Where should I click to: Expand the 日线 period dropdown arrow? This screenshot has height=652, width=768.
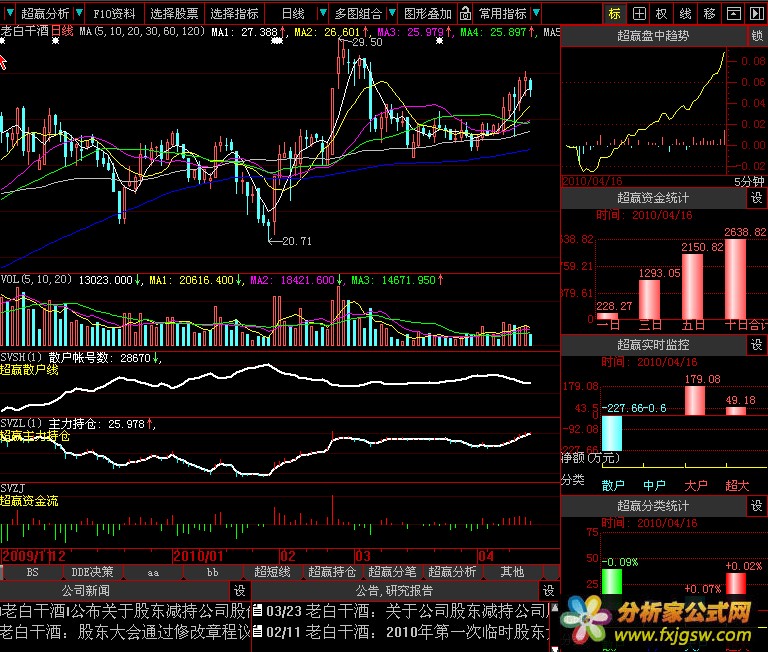[x=322, y=13]
